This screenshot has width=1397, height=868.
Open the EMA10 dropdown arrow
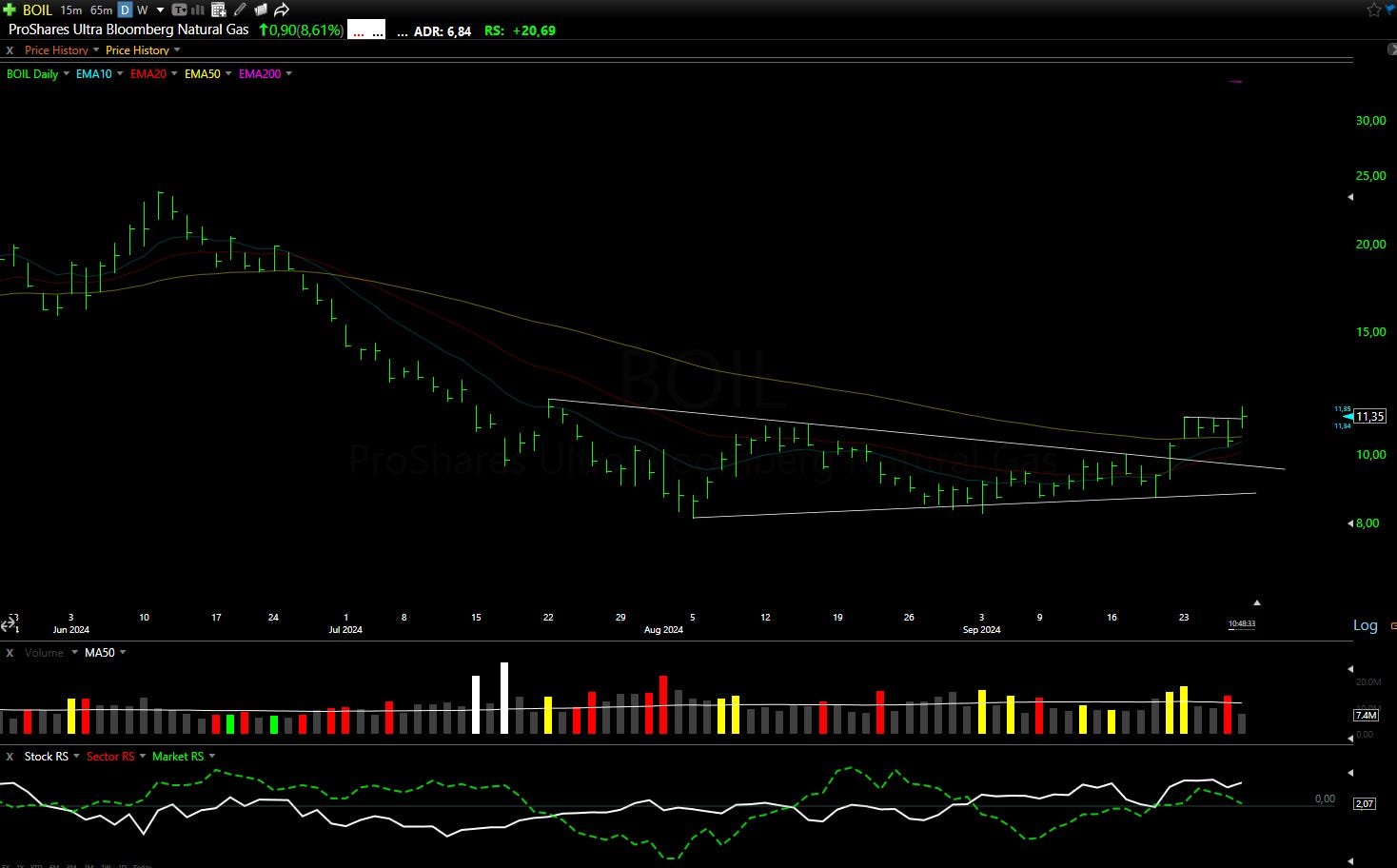click(120, 74)
